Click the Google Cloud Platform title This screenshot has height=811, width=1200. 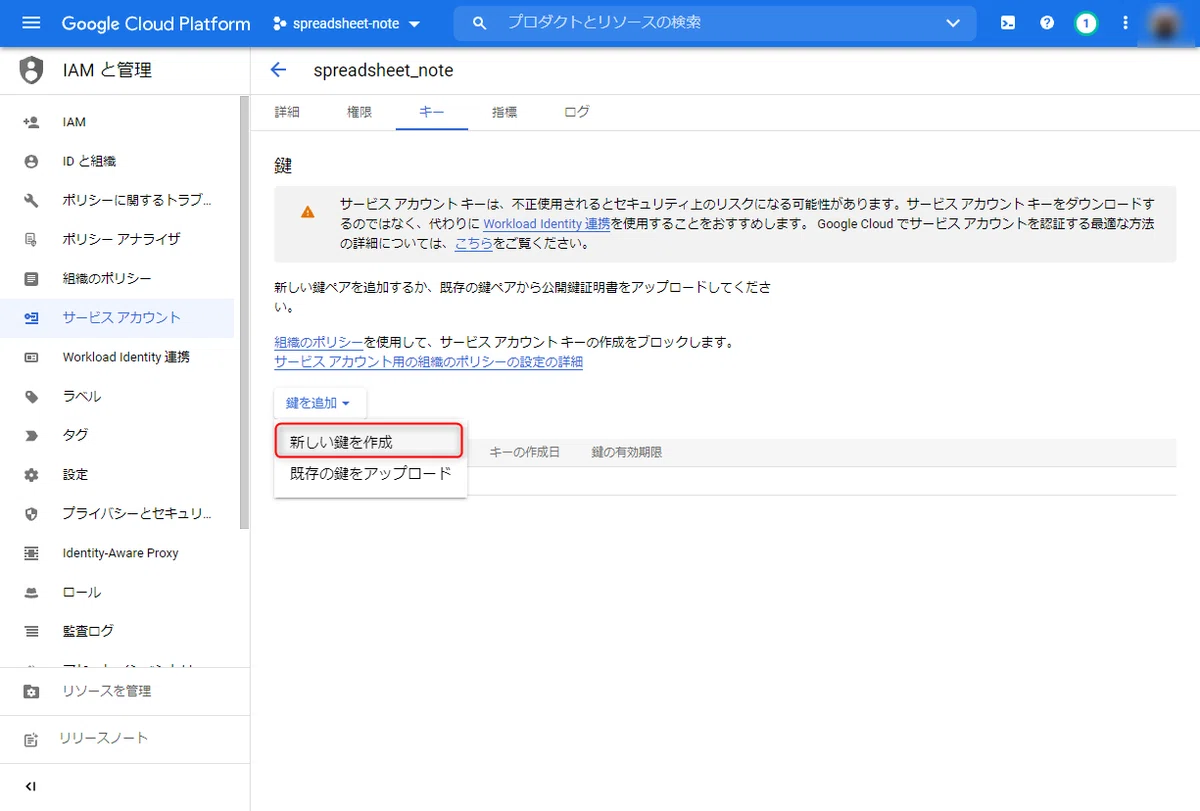point(156,23)
